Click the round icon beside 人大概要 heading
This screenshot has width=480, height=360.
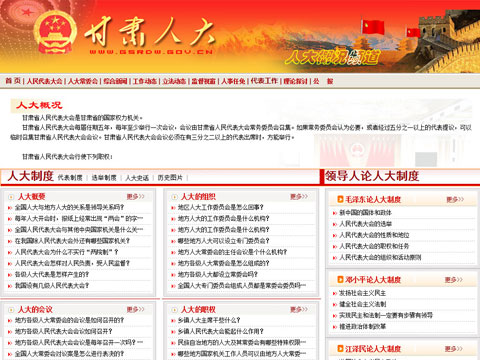tap(11, 197)
